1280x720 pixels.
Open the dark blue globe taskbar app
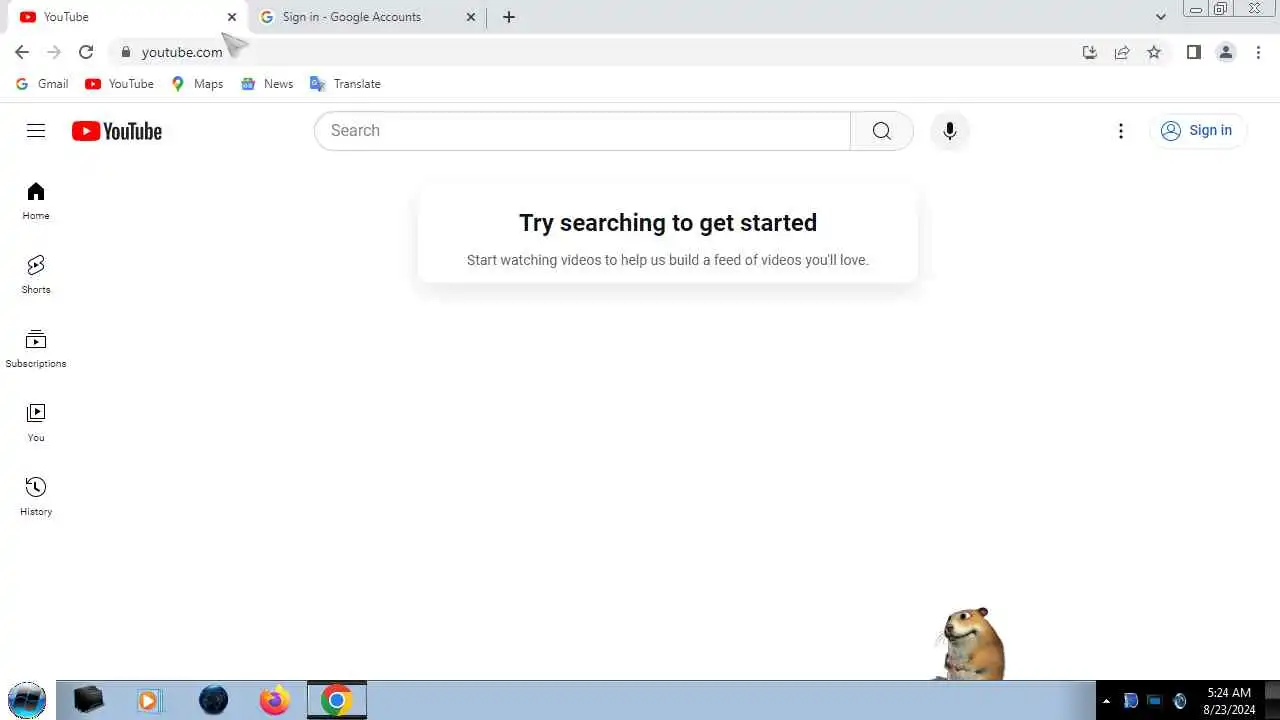pyautogui.click(x=213, y=700)
